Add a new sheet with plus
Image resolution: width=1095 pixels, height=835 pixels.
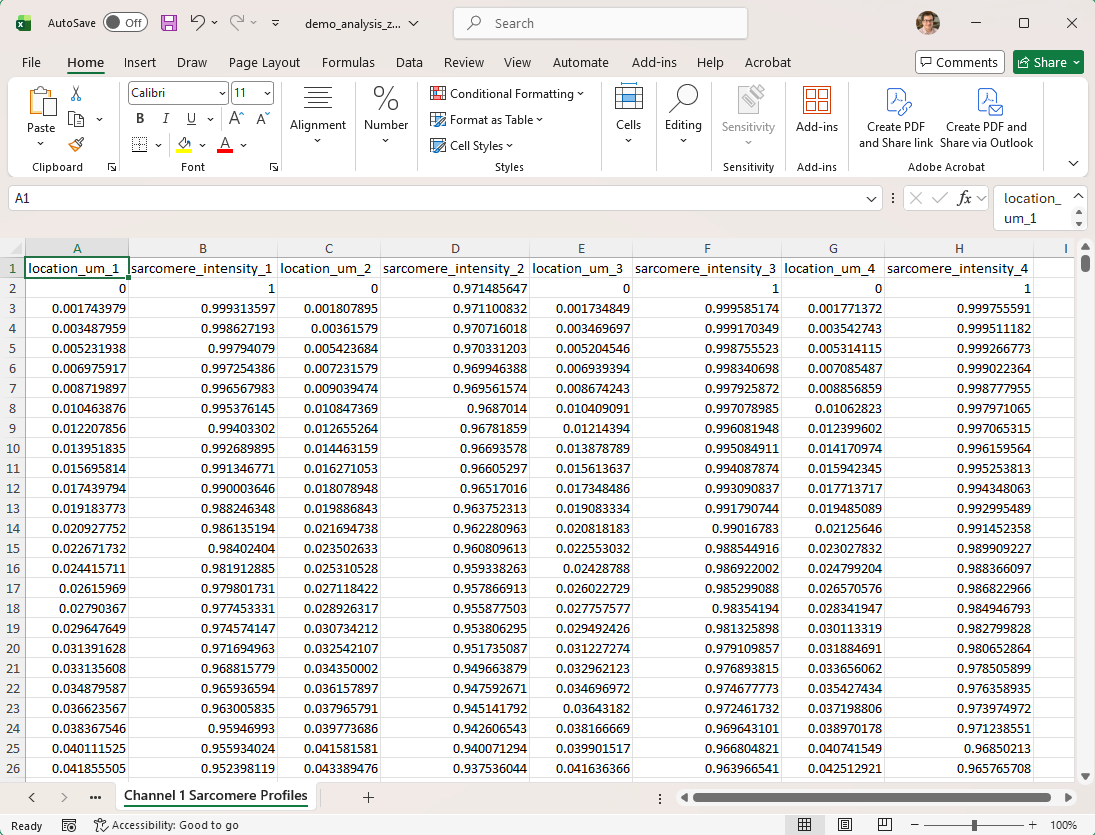point(369,797)
